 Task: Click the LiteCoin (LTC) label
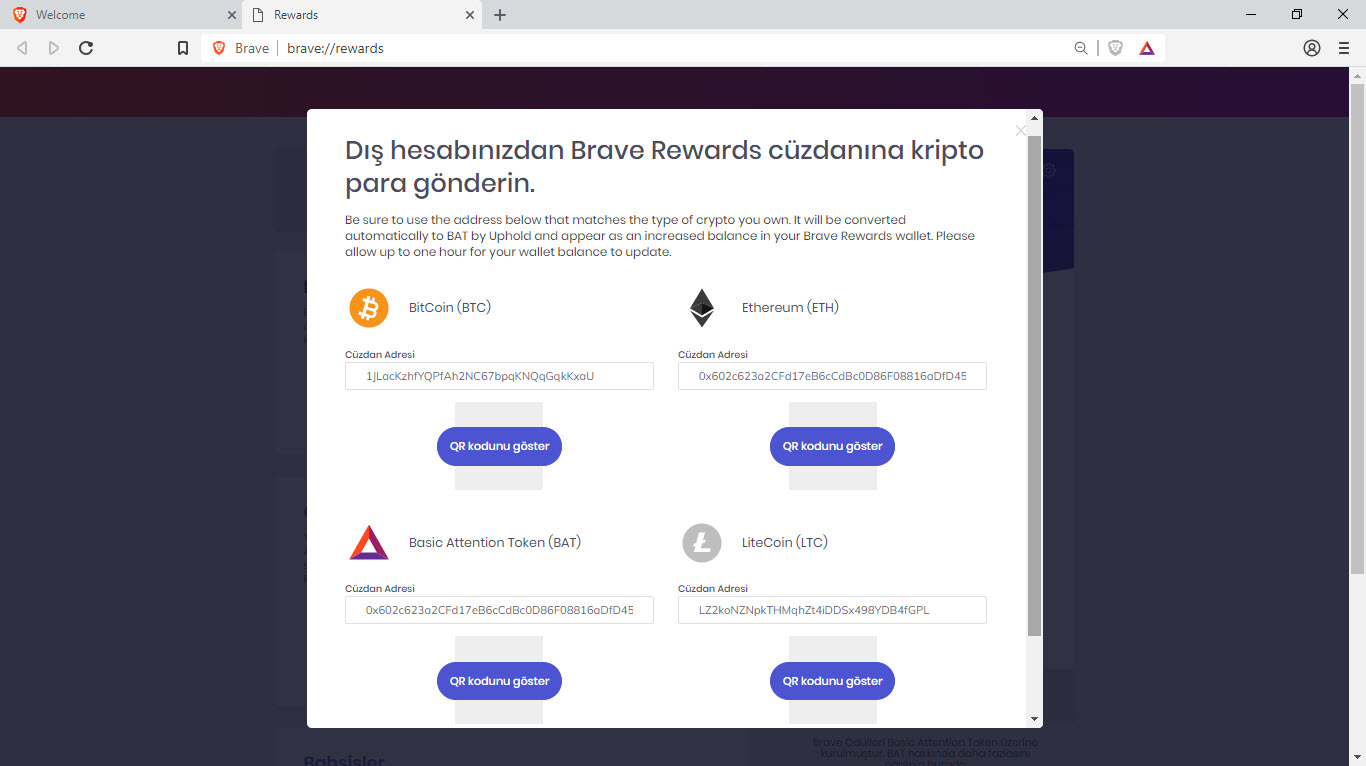[x=785, y=543]
